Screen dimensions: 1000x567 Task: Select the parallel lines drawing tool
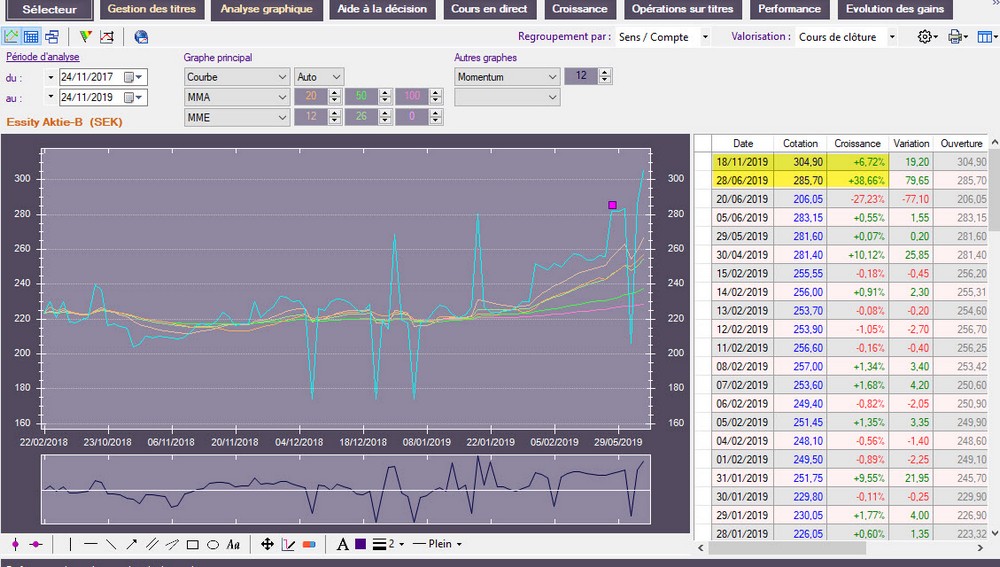(x=151, y=545)
